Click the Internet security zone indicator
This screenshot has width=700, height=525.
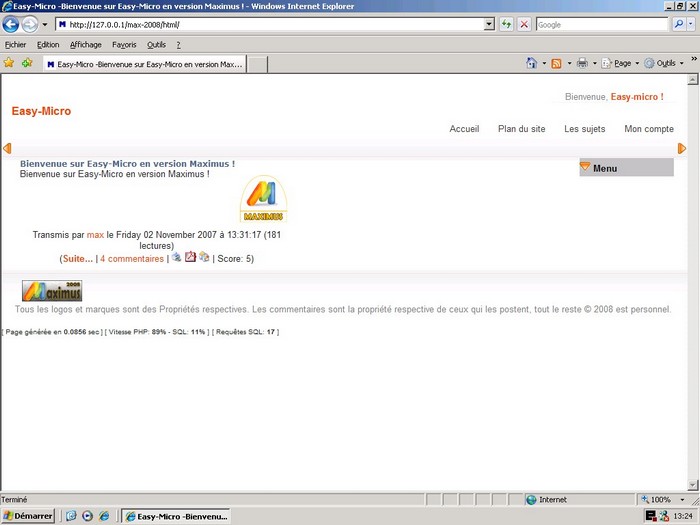(547, 500)
